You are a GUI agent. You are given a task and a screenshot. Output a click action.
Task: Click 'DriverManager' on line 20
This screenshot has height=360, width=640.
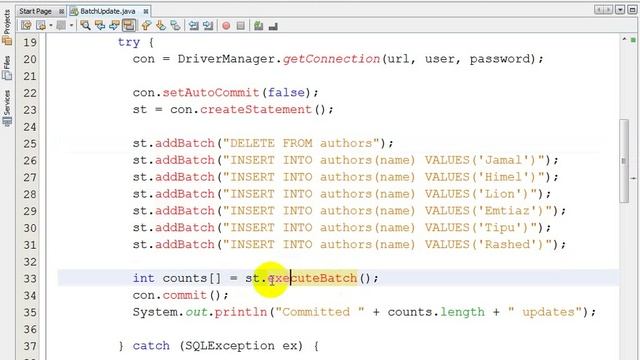click(x=226, y=59)
